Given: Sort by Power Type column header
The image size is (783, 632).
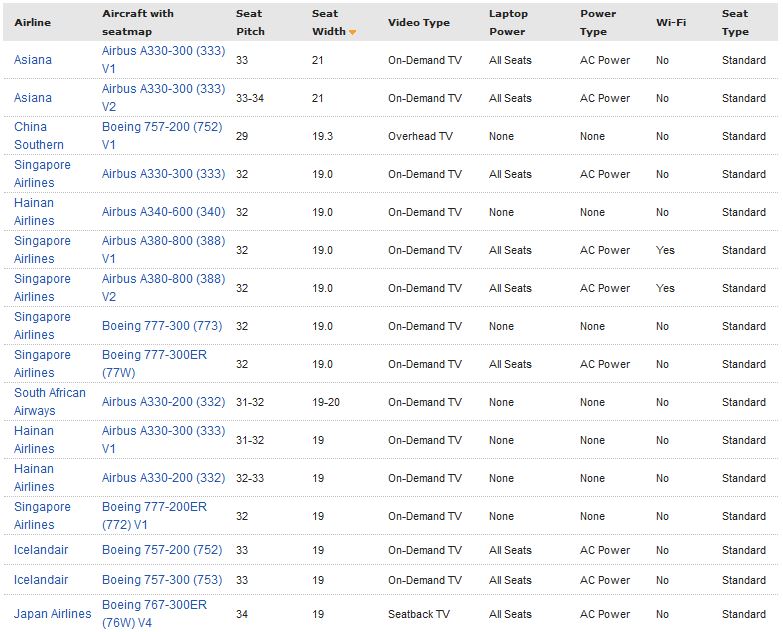Looking at the screenshot, I should tap(598, 22).
